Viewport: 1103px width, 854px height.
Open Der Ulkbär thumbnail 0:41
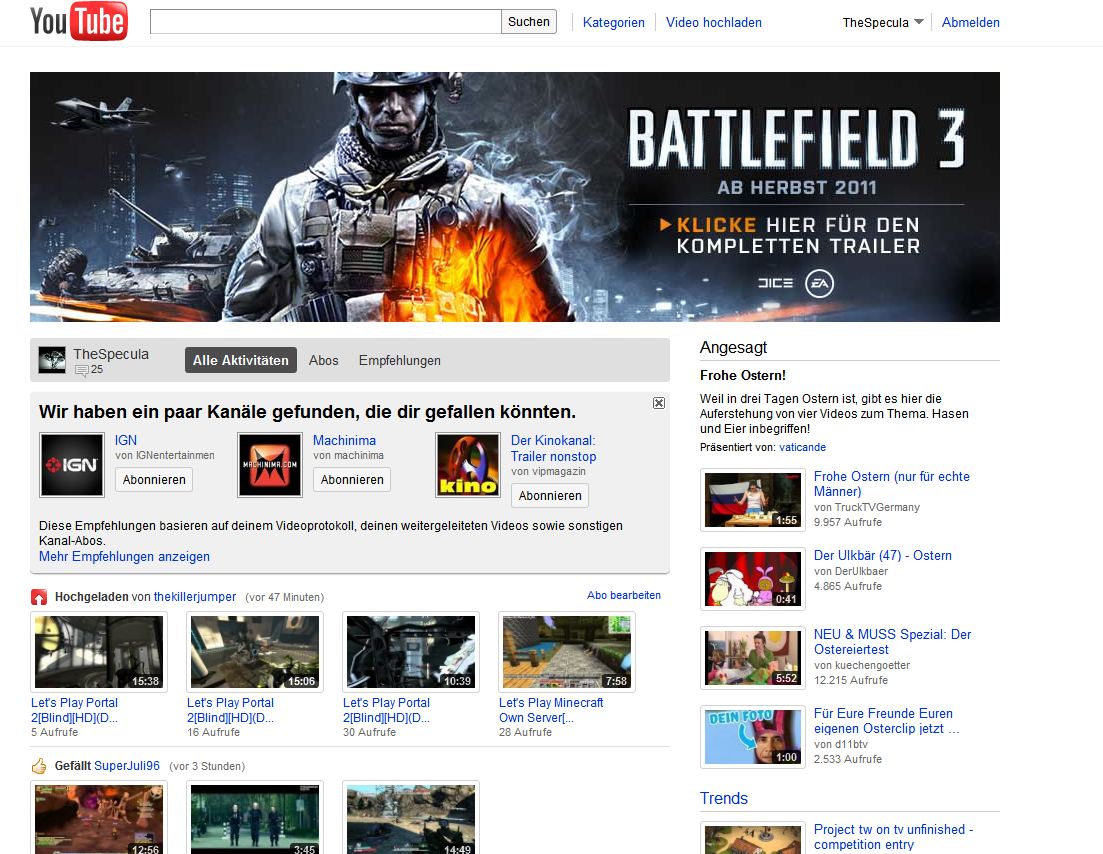(753, 579)
